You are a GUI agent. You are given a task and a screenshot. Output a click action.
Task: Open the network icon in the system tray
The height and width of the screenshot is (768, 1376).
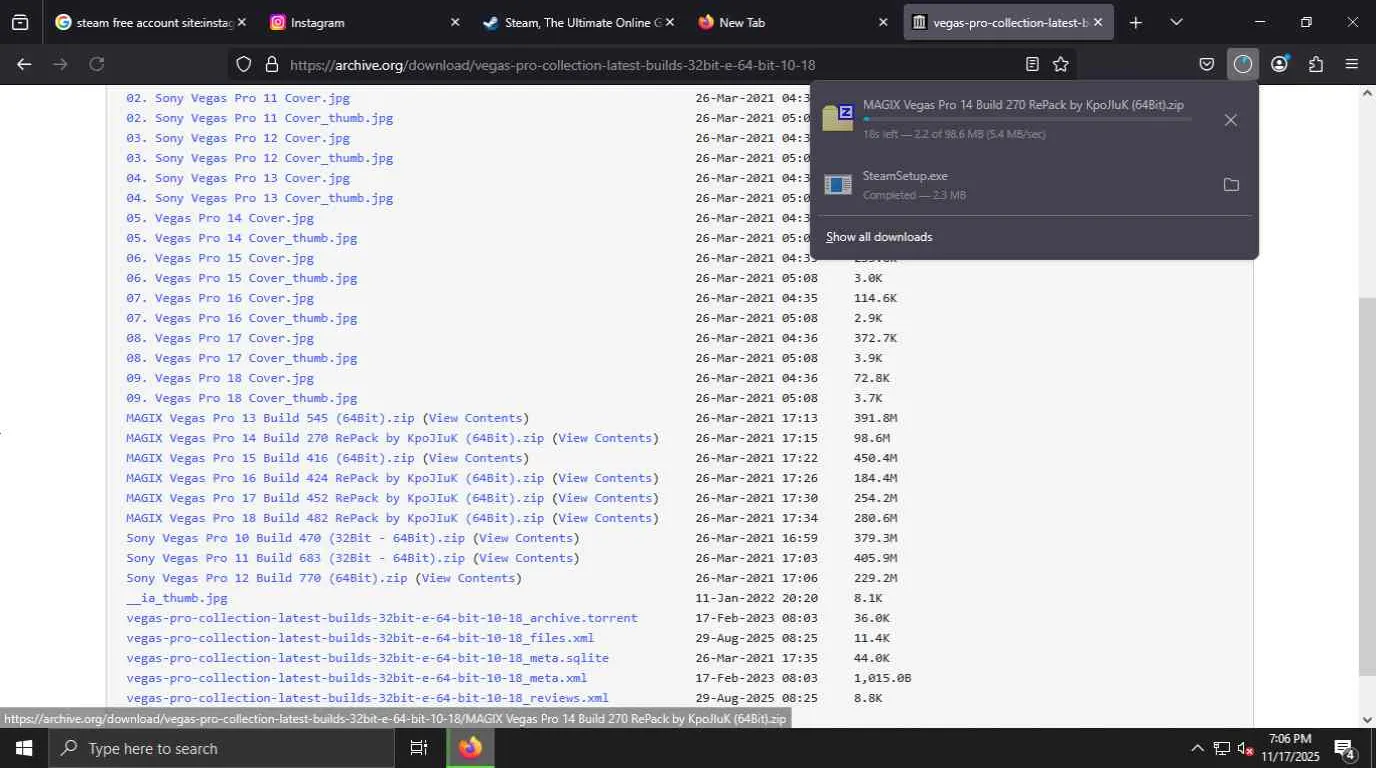(1221, 748)
